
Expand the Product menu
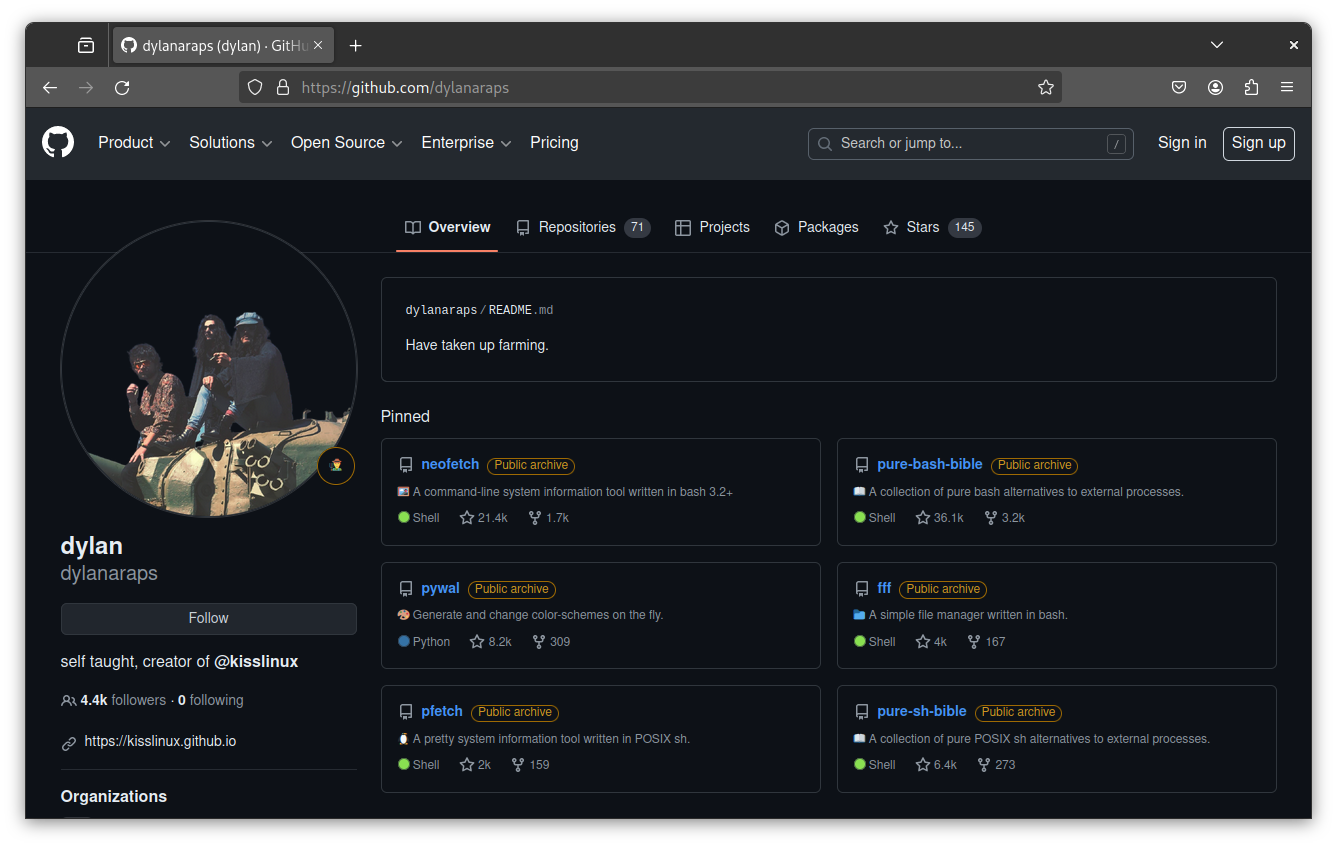(x=134, y=143)
